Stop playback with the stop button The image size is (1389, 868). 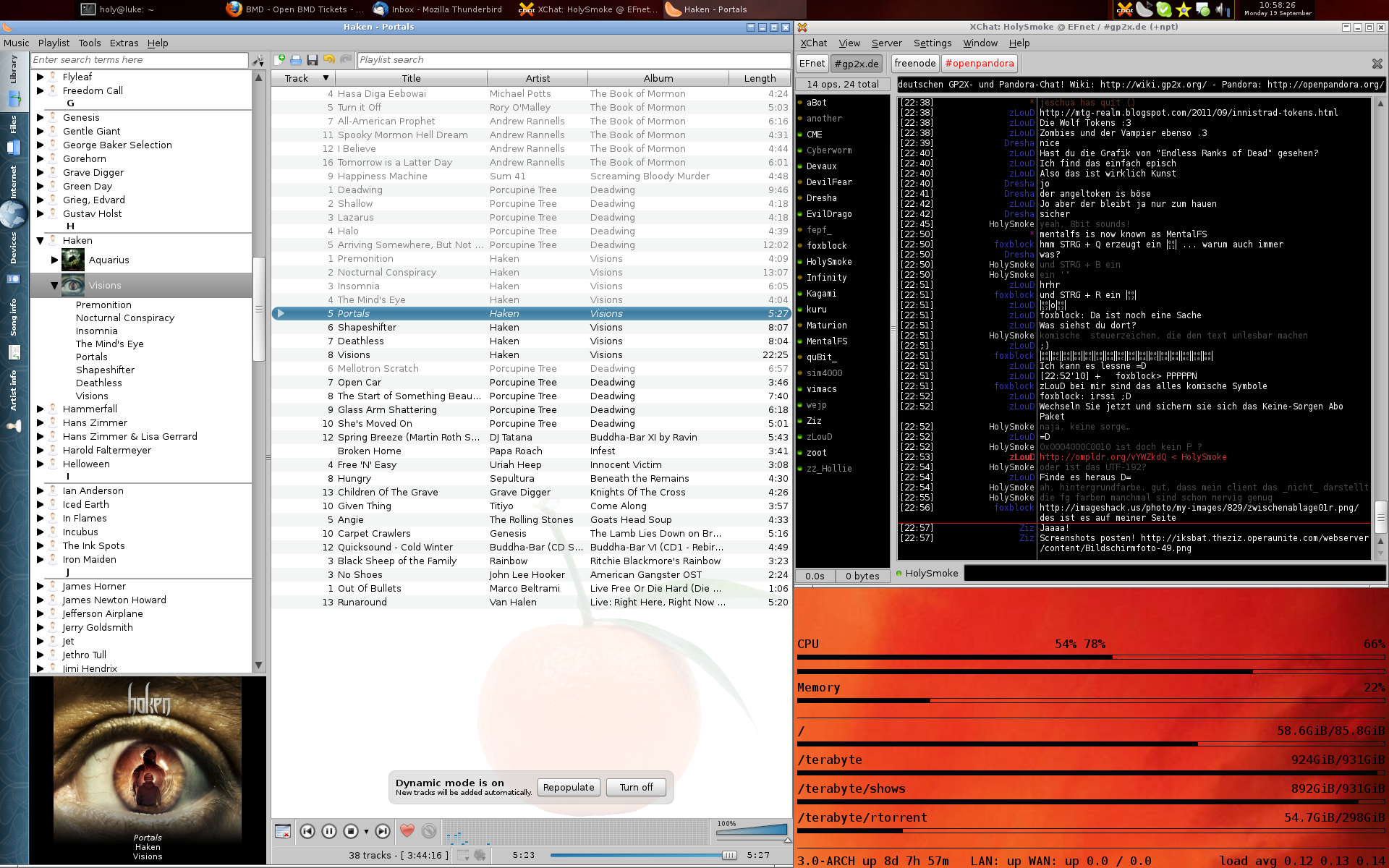pyautogui.click(x=351, y=832)
